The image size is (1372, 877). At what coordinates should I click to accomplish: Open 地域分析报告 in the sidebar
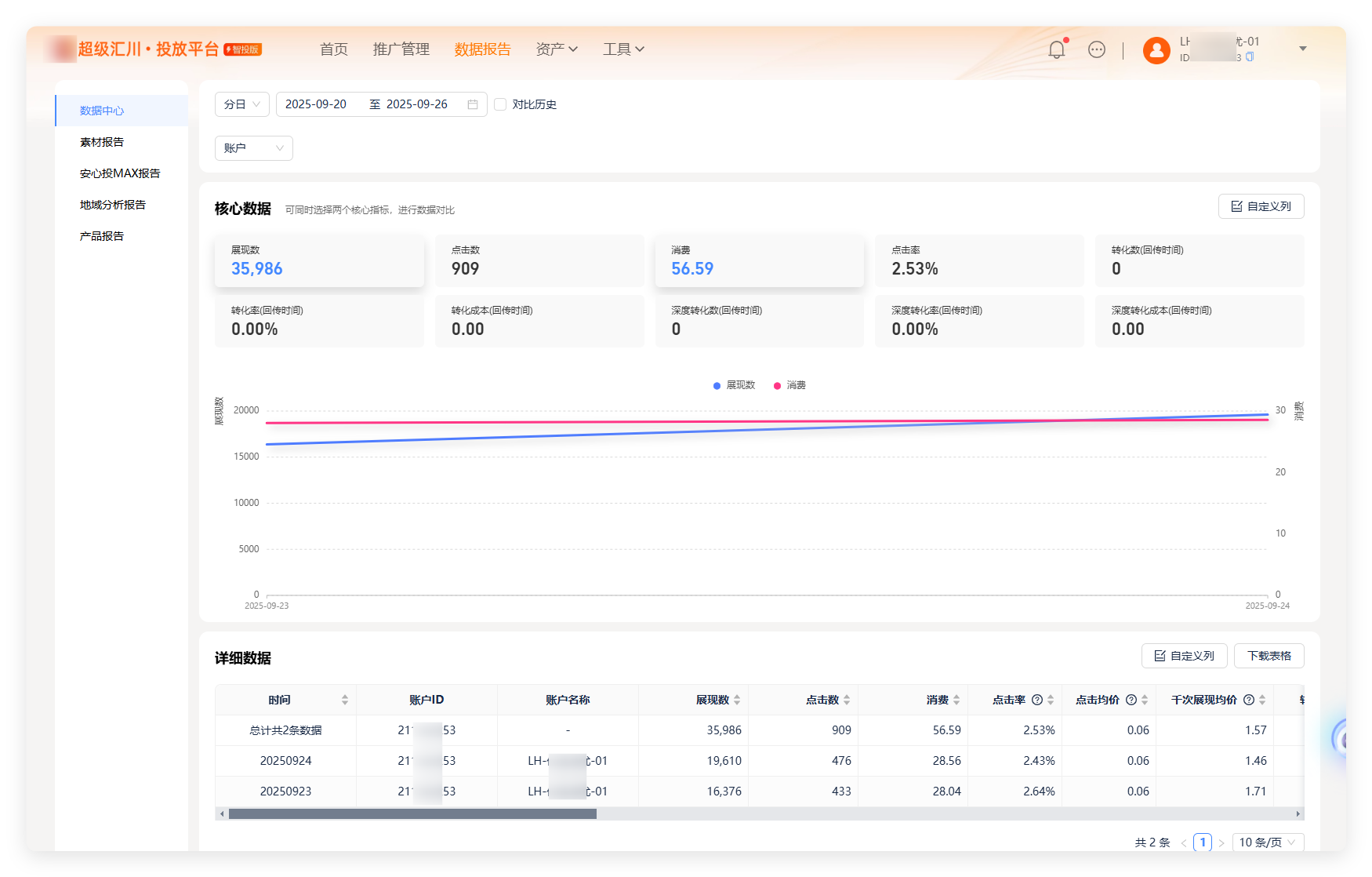point(122,205)
